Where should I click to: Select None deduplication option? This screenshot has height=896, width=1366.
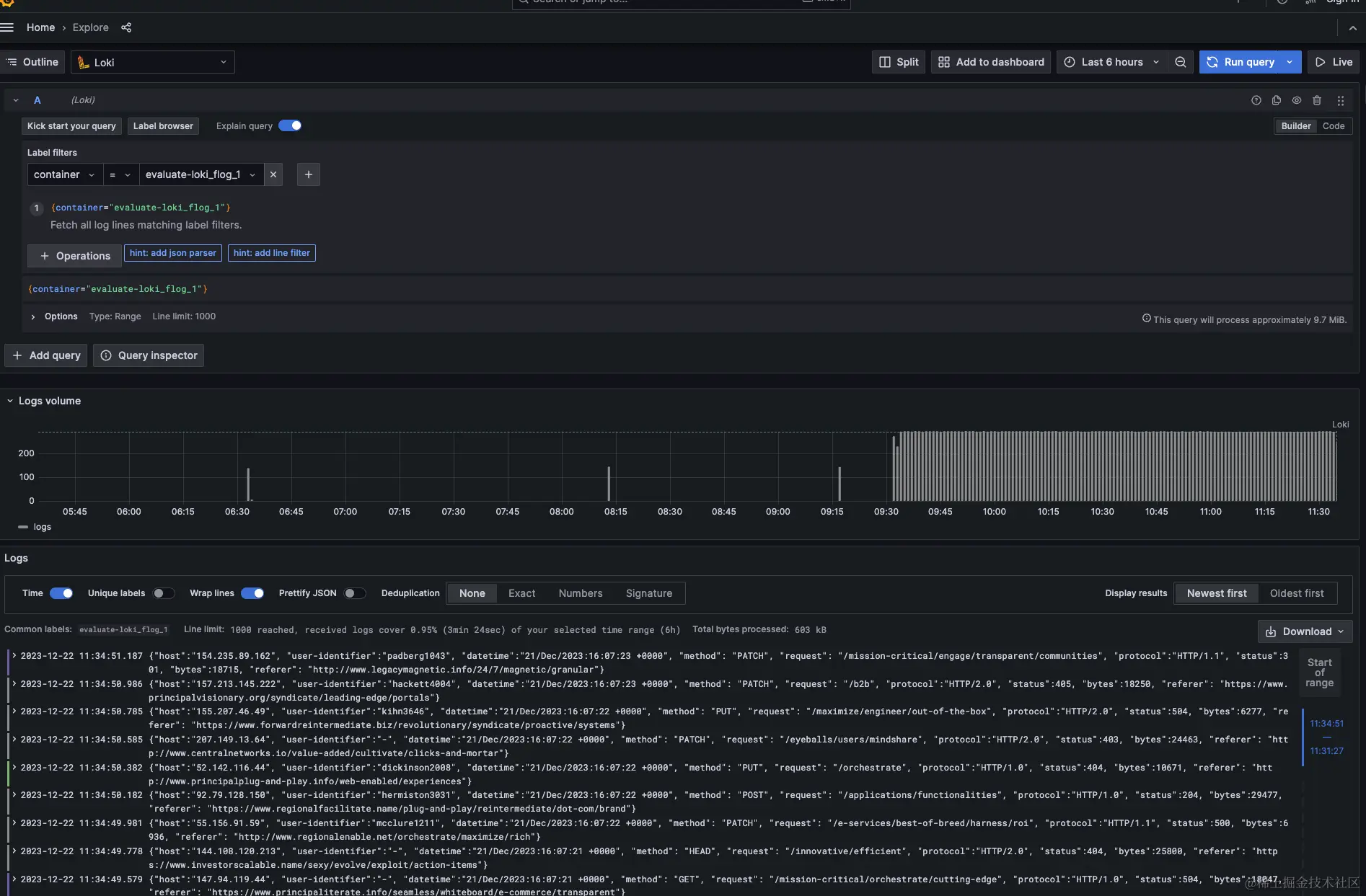[x=472, y=593]
